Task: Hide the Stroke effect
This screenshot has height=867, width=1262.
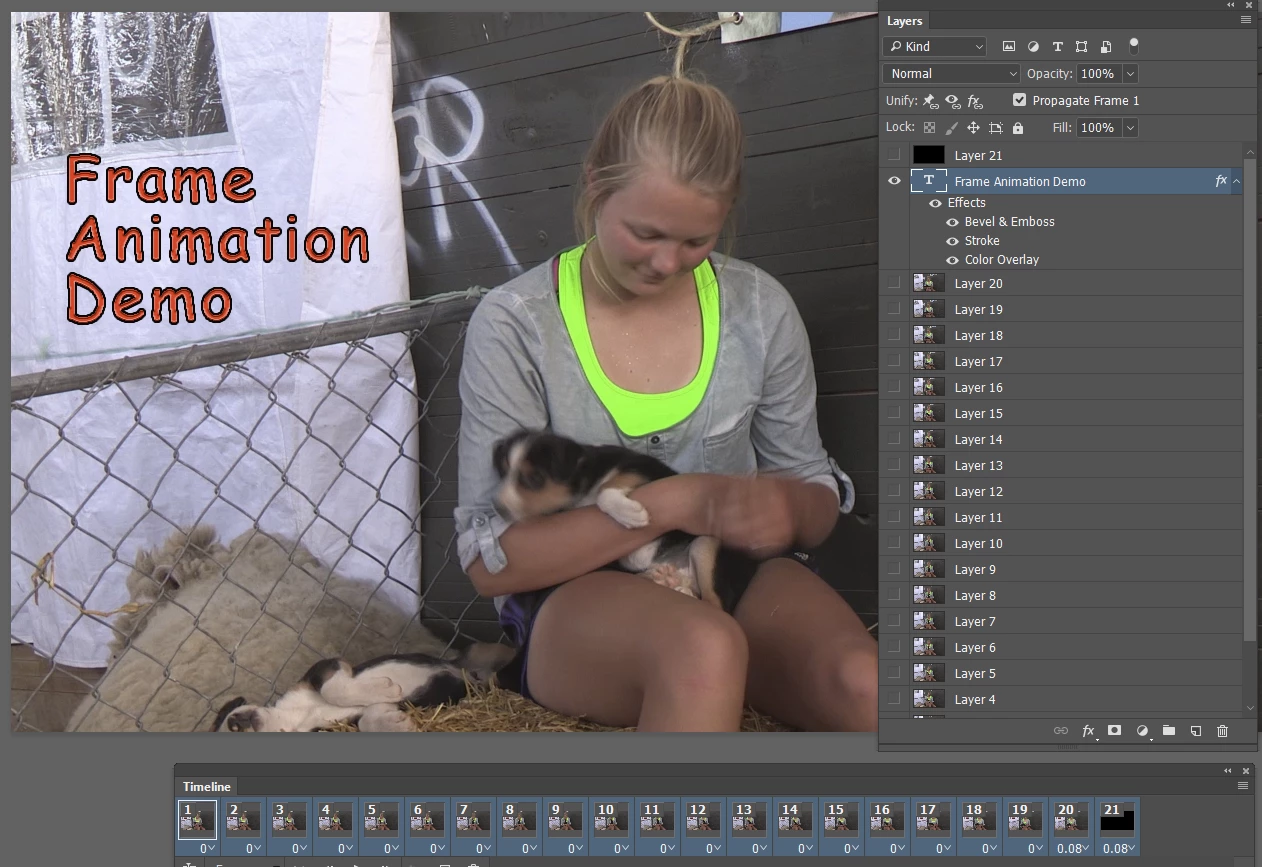Action: [953, 241]
